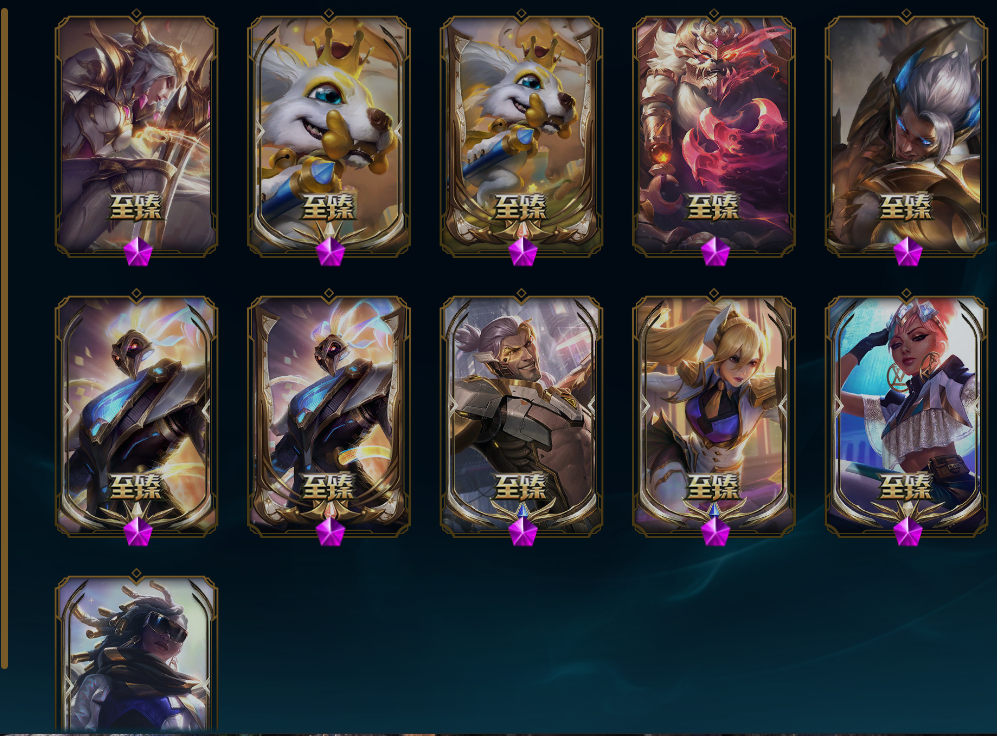
Task: Open the dreadlocked woman wearing sunglasses card
Action: click(137, 653)
